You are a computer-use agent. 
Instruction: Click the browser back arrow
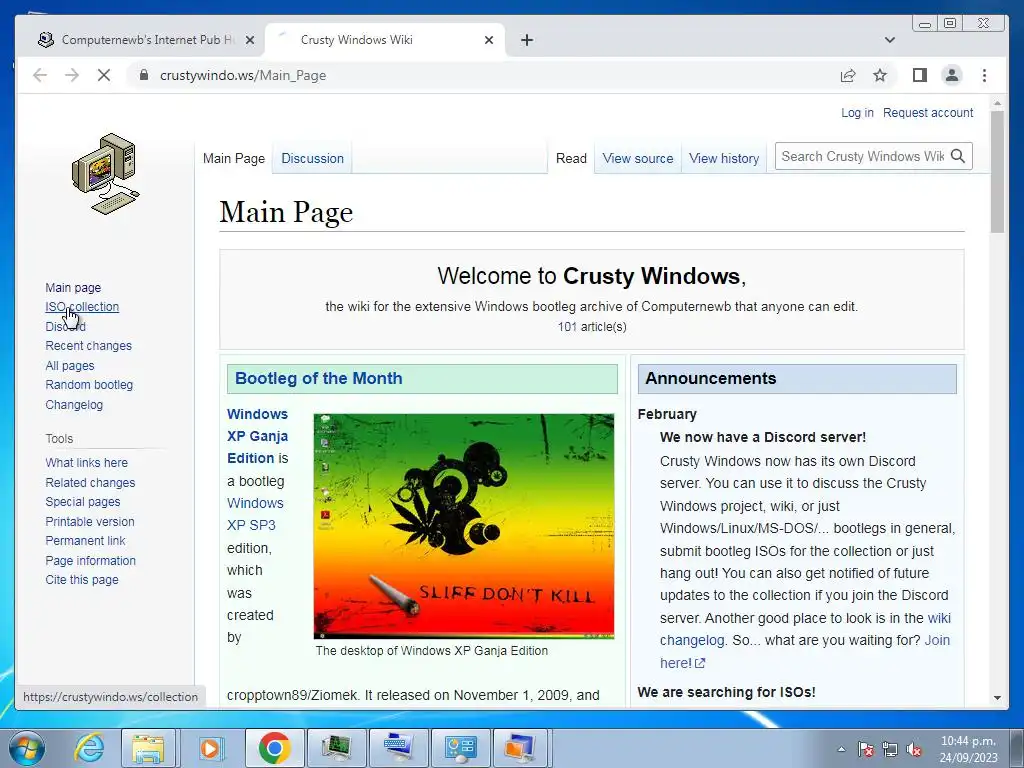point(40,75)
